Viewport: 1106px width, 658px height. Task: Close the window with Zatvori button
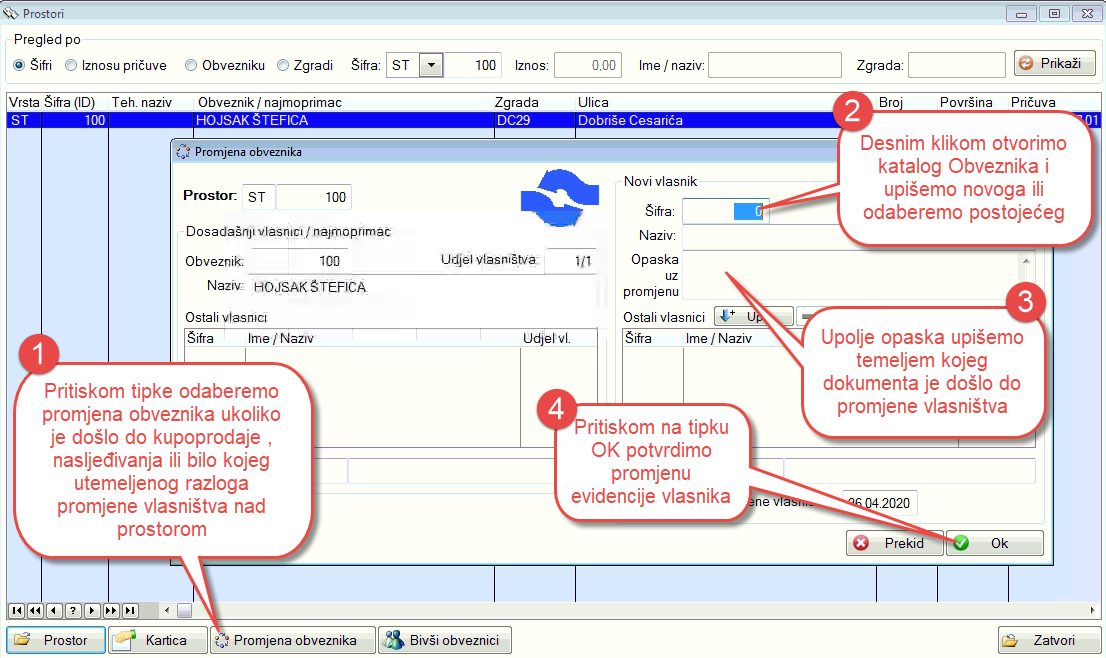(1046, 640)
